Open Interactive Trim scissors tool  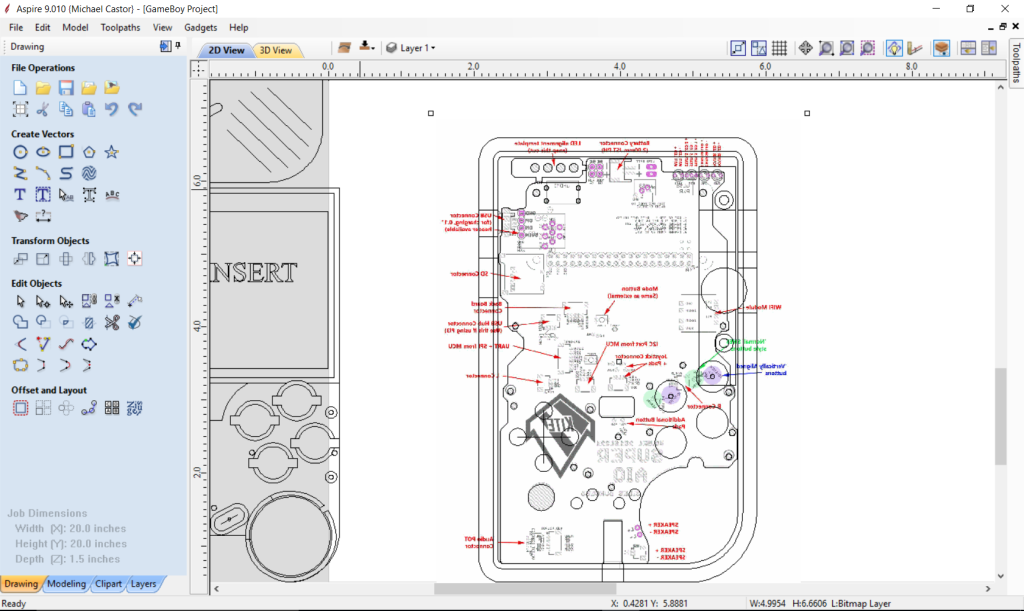tap(112, 322)
